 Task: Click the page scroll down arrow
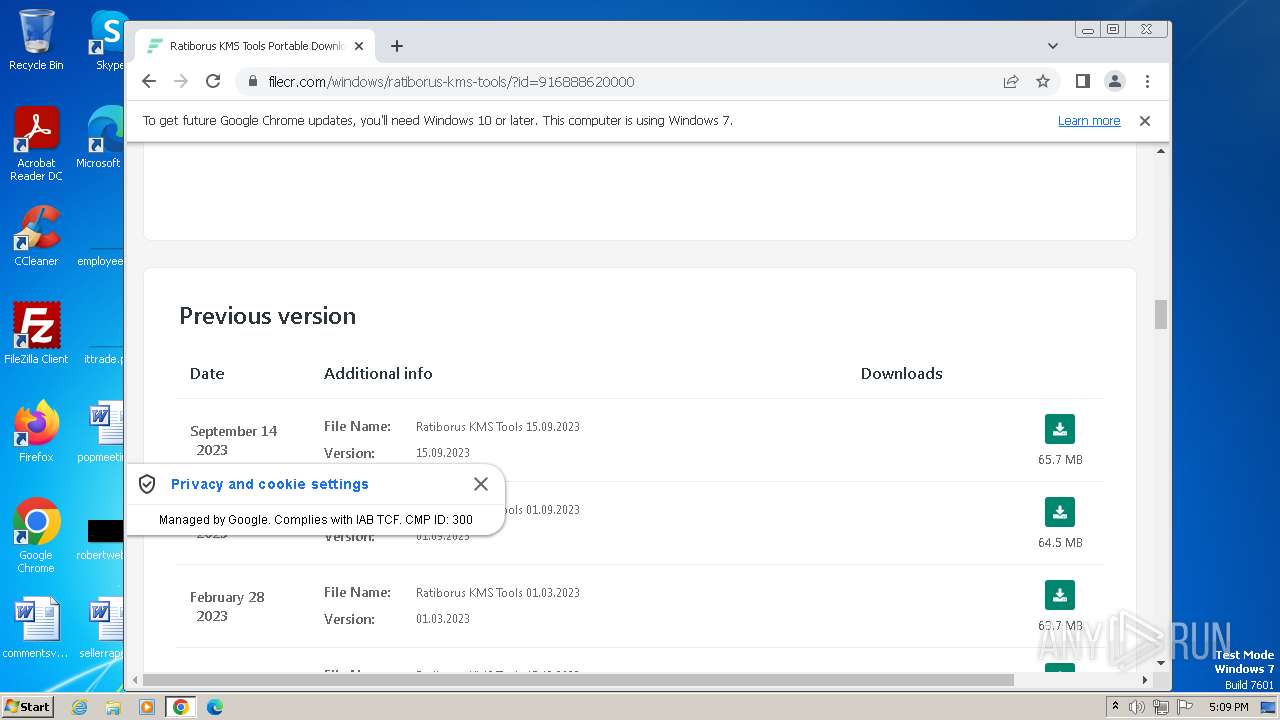(x=1161, y=662)
